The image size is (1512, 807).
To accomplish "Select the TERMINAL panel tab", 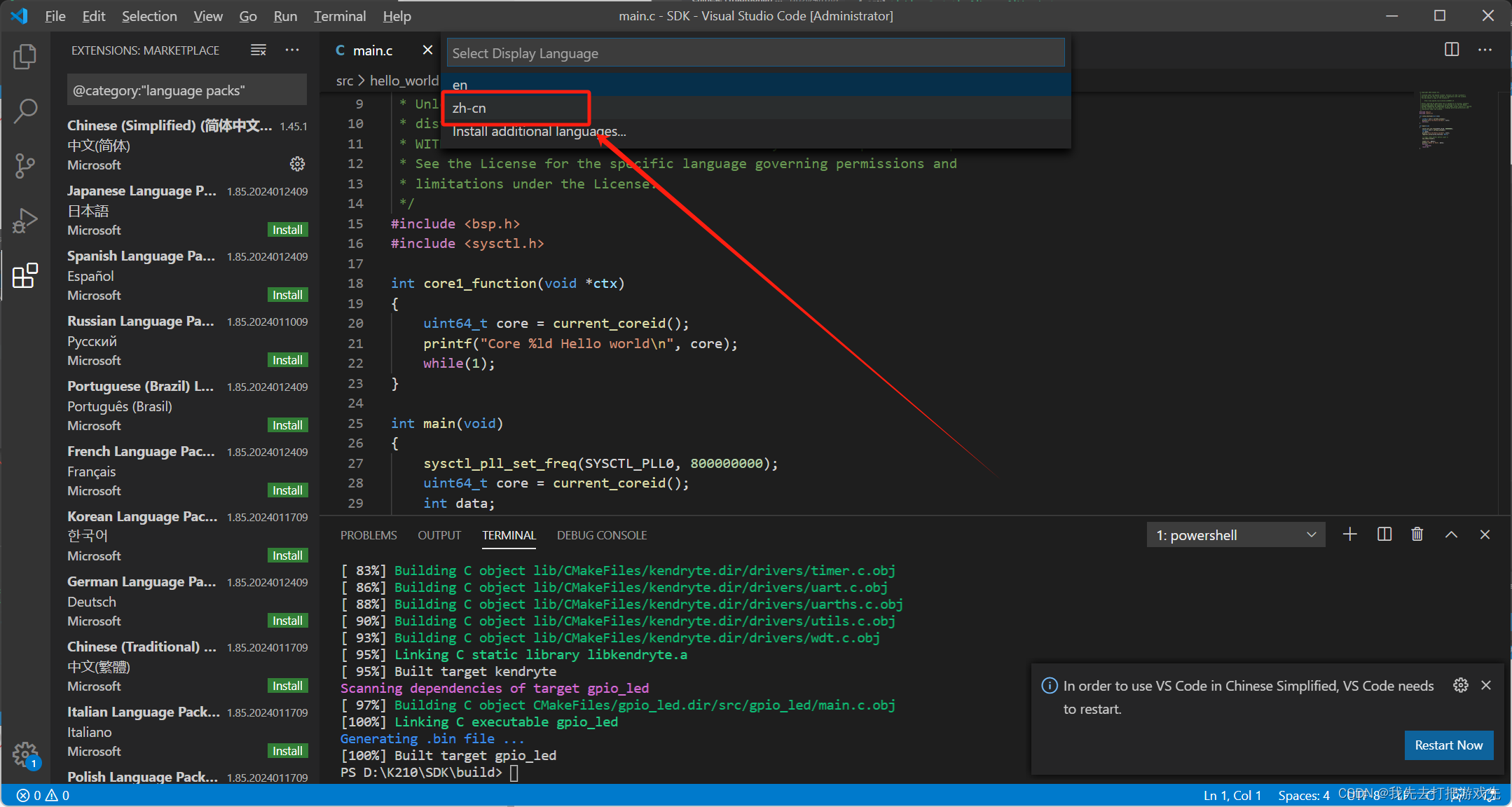I will 509,535.
